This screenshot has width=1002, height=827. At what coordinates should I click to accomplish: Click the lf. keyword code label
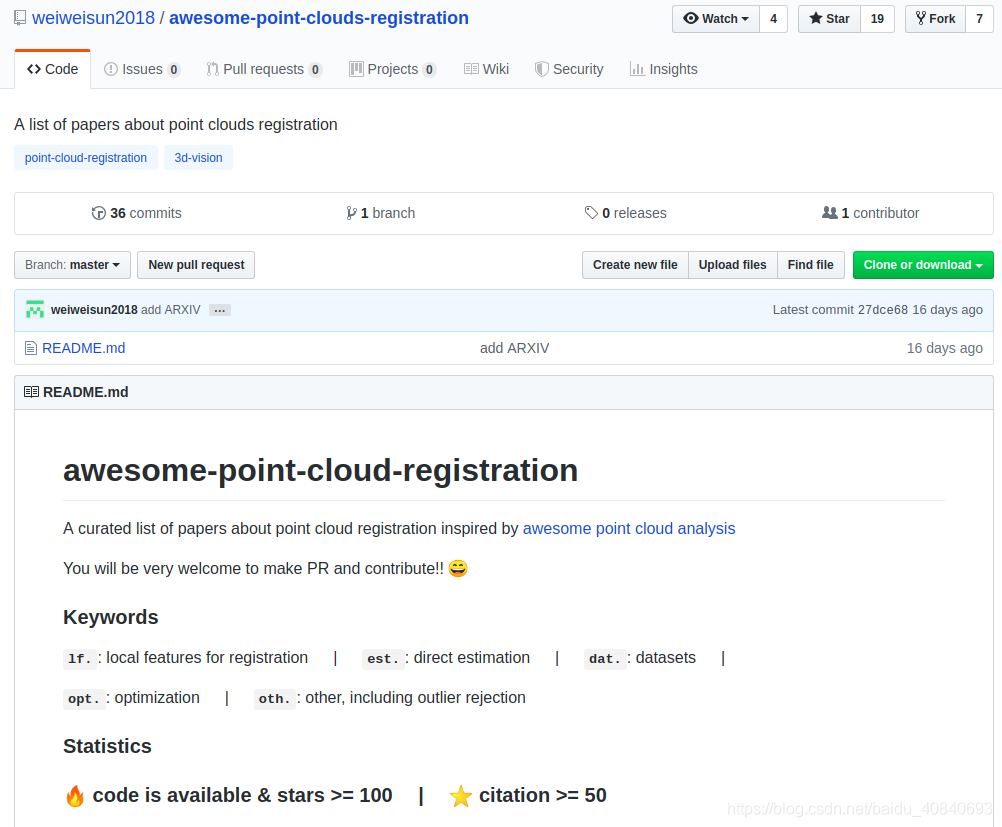[80, 659]
